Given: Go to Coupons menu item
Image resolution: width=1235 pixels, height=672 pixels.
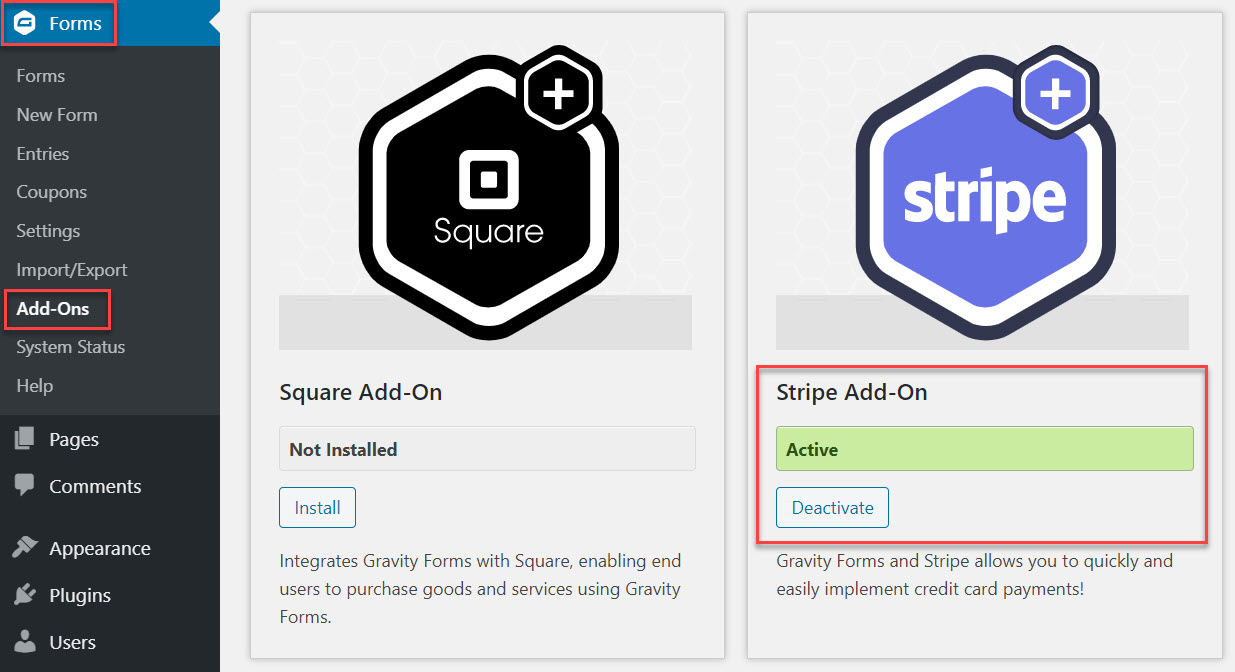Looking at the screenshot, I should point(52,192).
